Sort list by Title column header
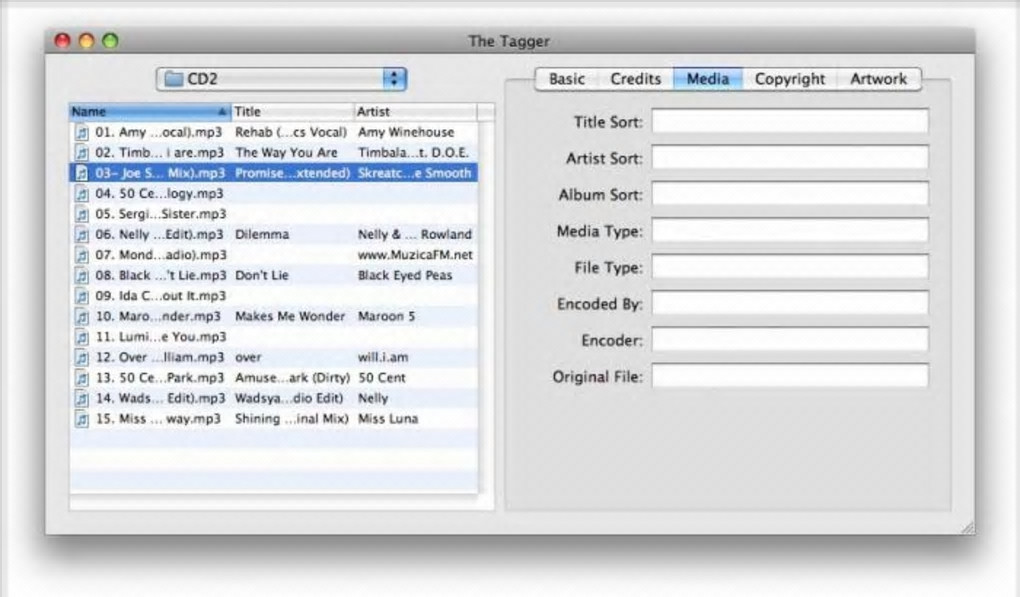Viewport: 1020px width, 597px height. 293,112
